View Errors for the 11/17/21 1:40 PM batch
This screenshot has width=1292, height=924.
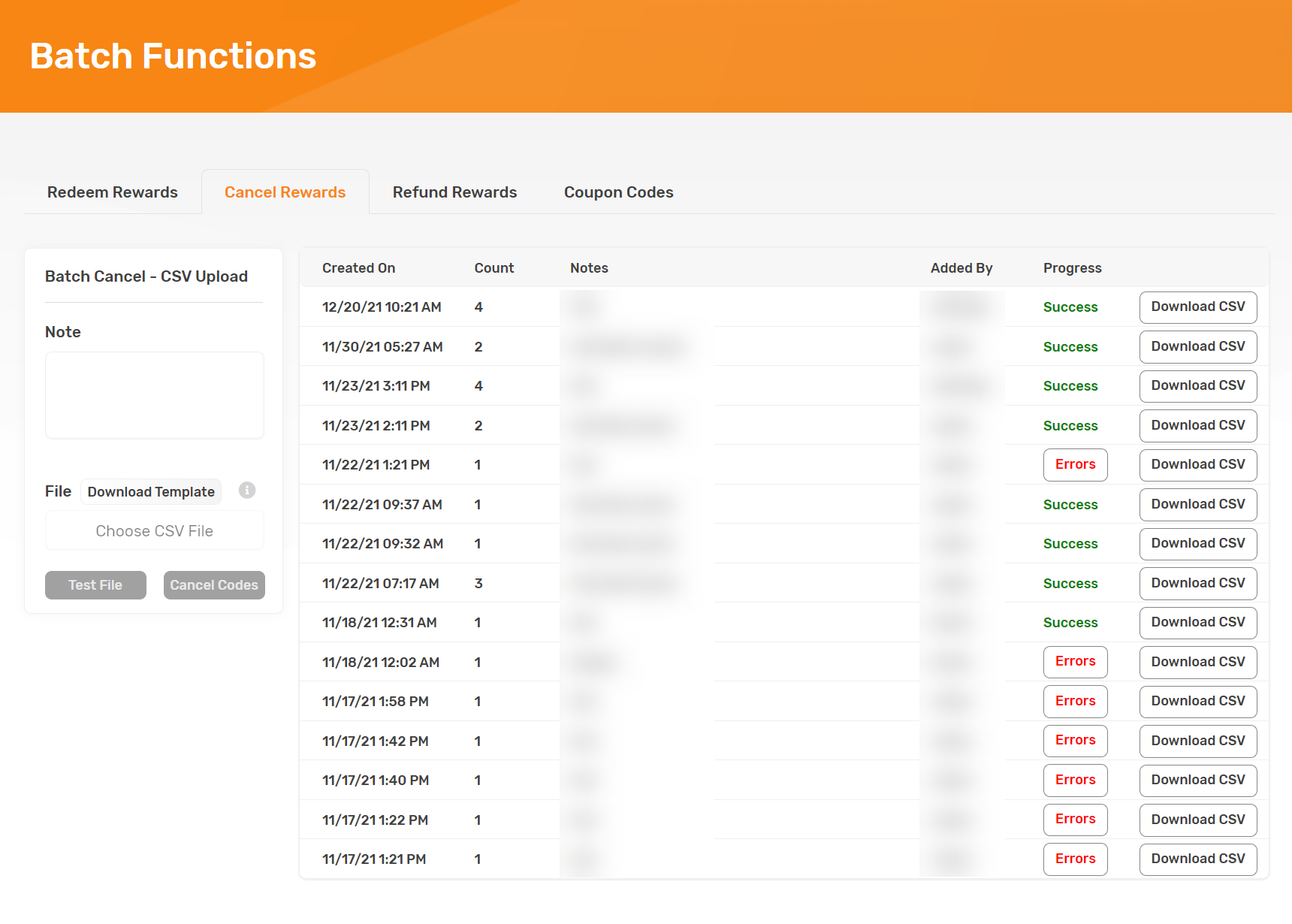[1075, 780]
